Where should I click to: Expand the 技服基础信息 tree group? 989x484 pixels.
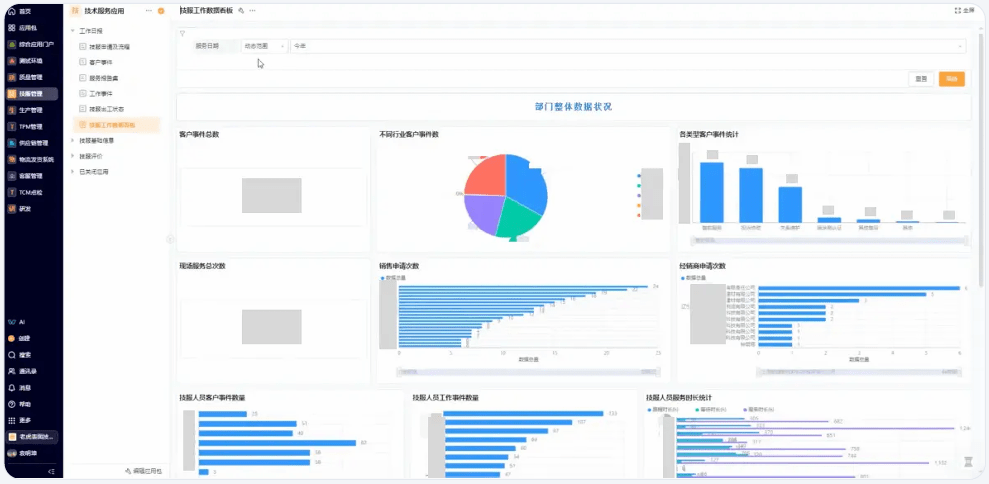(72, 141)
